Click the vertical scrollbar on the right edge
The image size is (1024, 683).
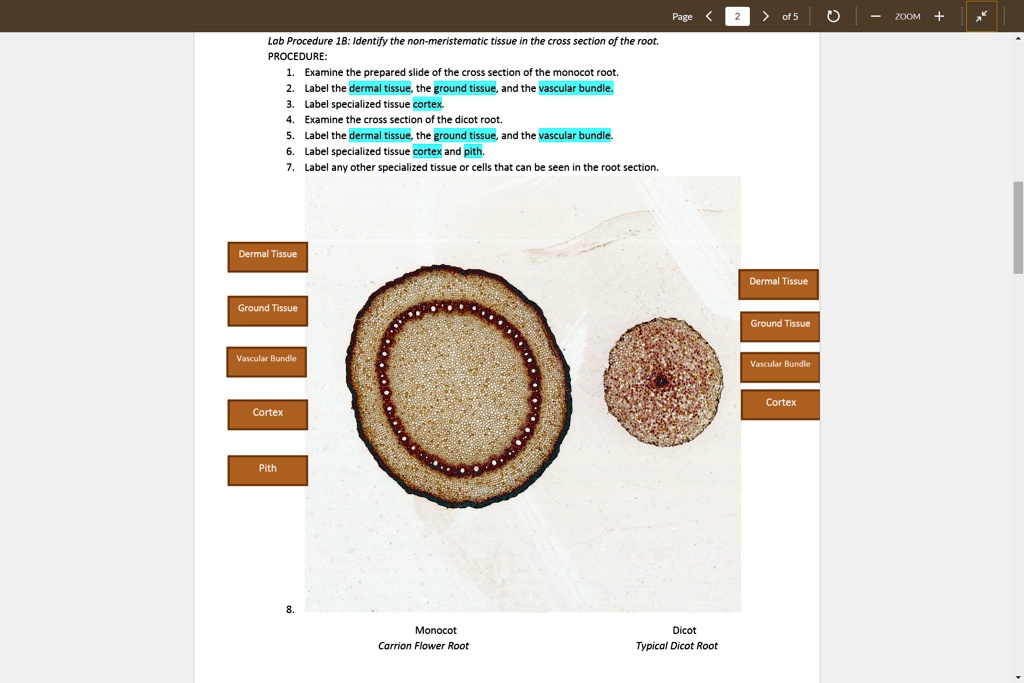(x=1018, y=220)
